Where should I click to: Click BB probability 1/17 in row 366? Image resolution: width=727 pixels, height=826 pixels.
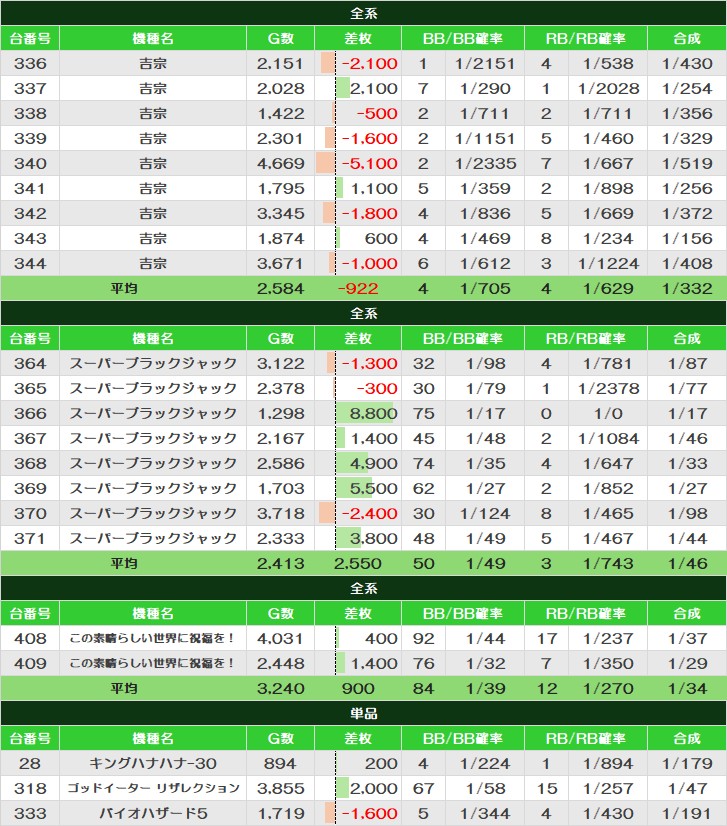(x=485, y=414)
